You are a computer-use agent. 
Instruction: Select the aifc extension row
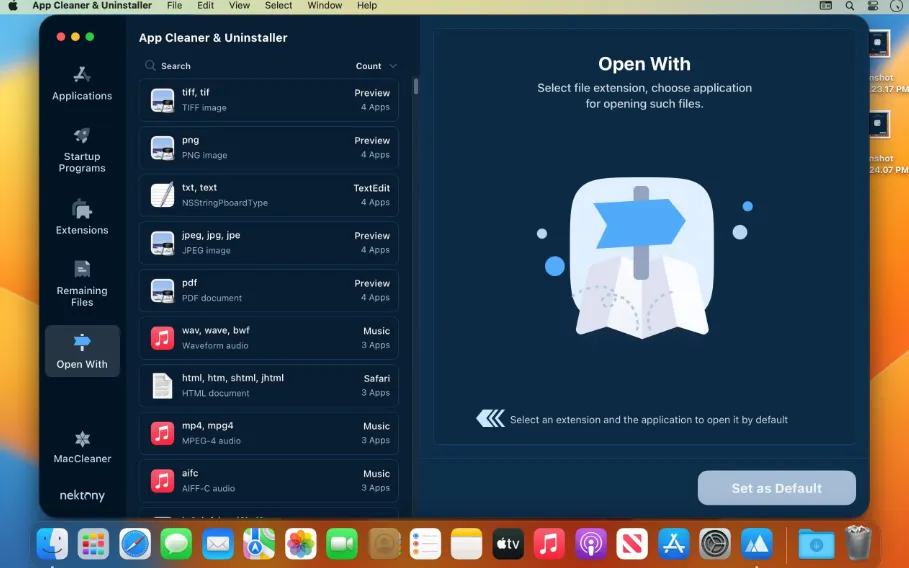coord(268,480)
